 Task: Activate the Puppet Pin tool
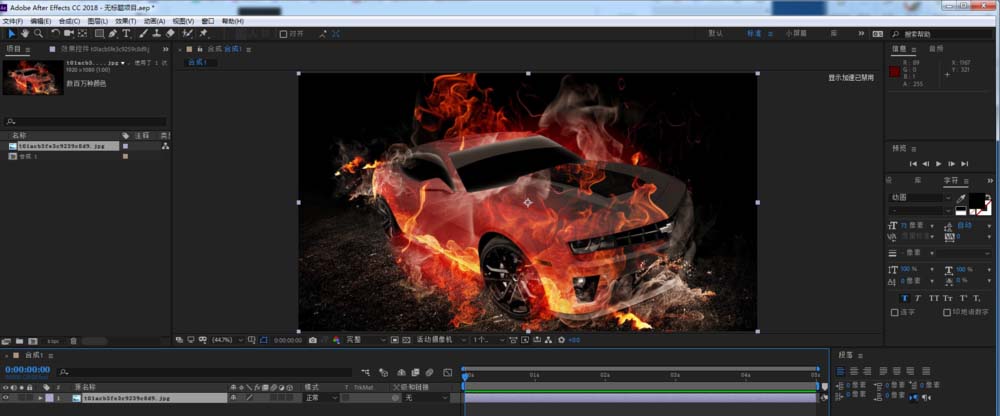pos(203,33)
